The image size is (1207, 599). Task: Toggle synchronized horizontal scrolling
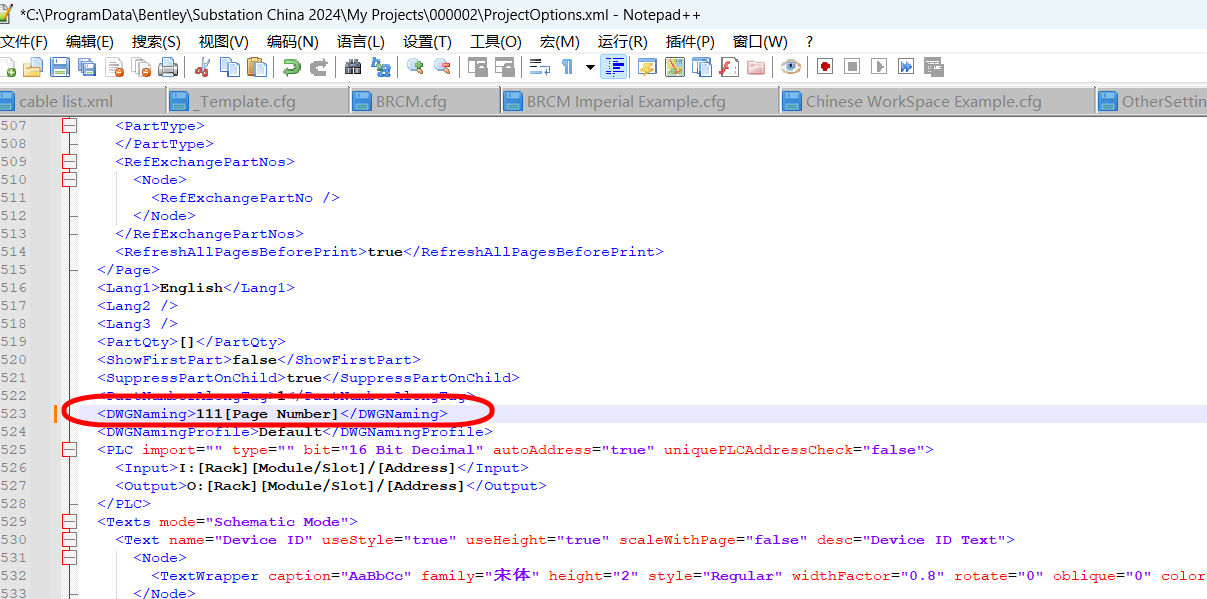[x=504, y=67]
